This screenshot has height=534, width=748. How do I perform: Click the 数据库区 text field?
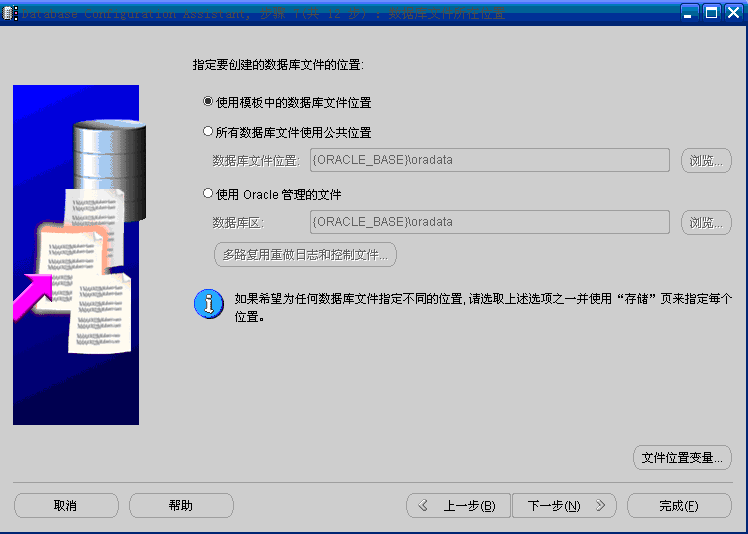(x=490, y=222)
